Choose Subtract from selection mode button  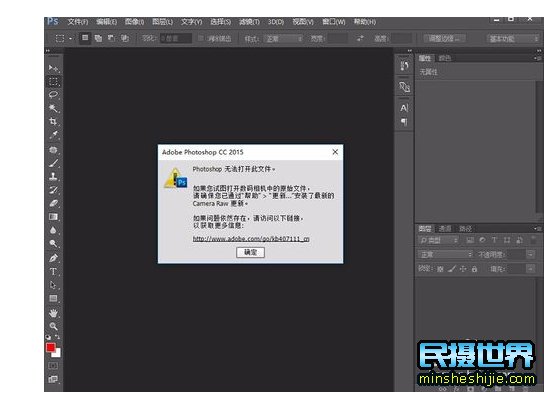[x=111, y=38]
